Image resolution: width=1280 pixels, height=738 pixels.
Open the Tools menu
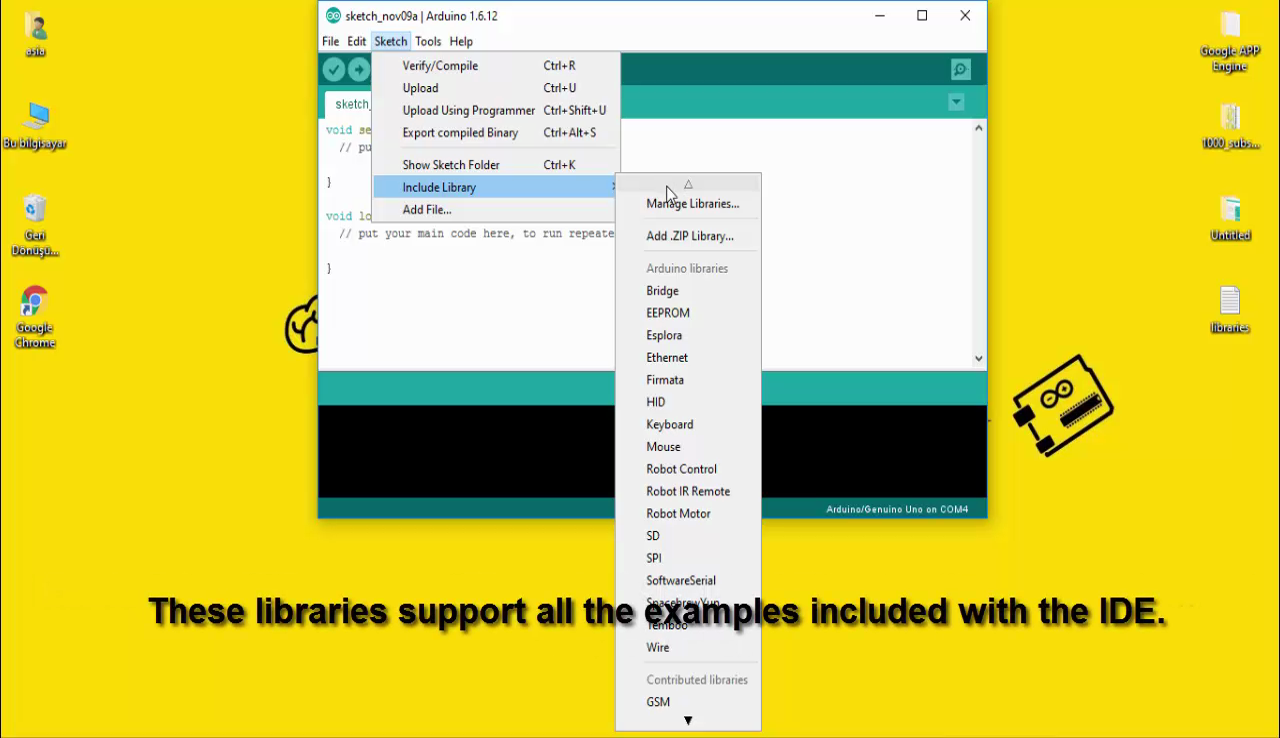tap(428, 41)
